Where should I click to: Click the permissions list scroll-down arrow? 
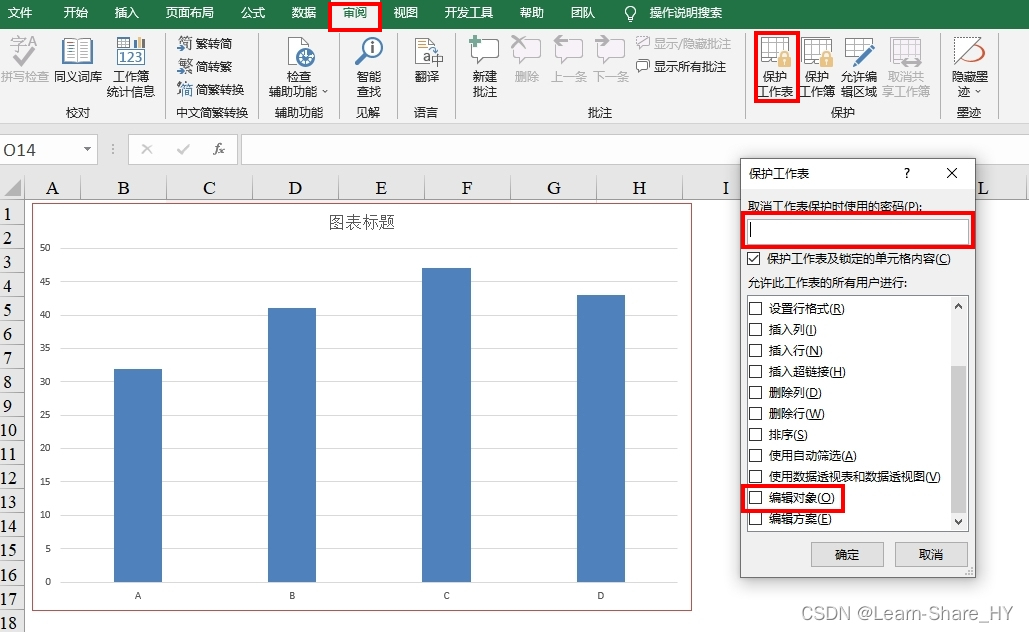959,522
